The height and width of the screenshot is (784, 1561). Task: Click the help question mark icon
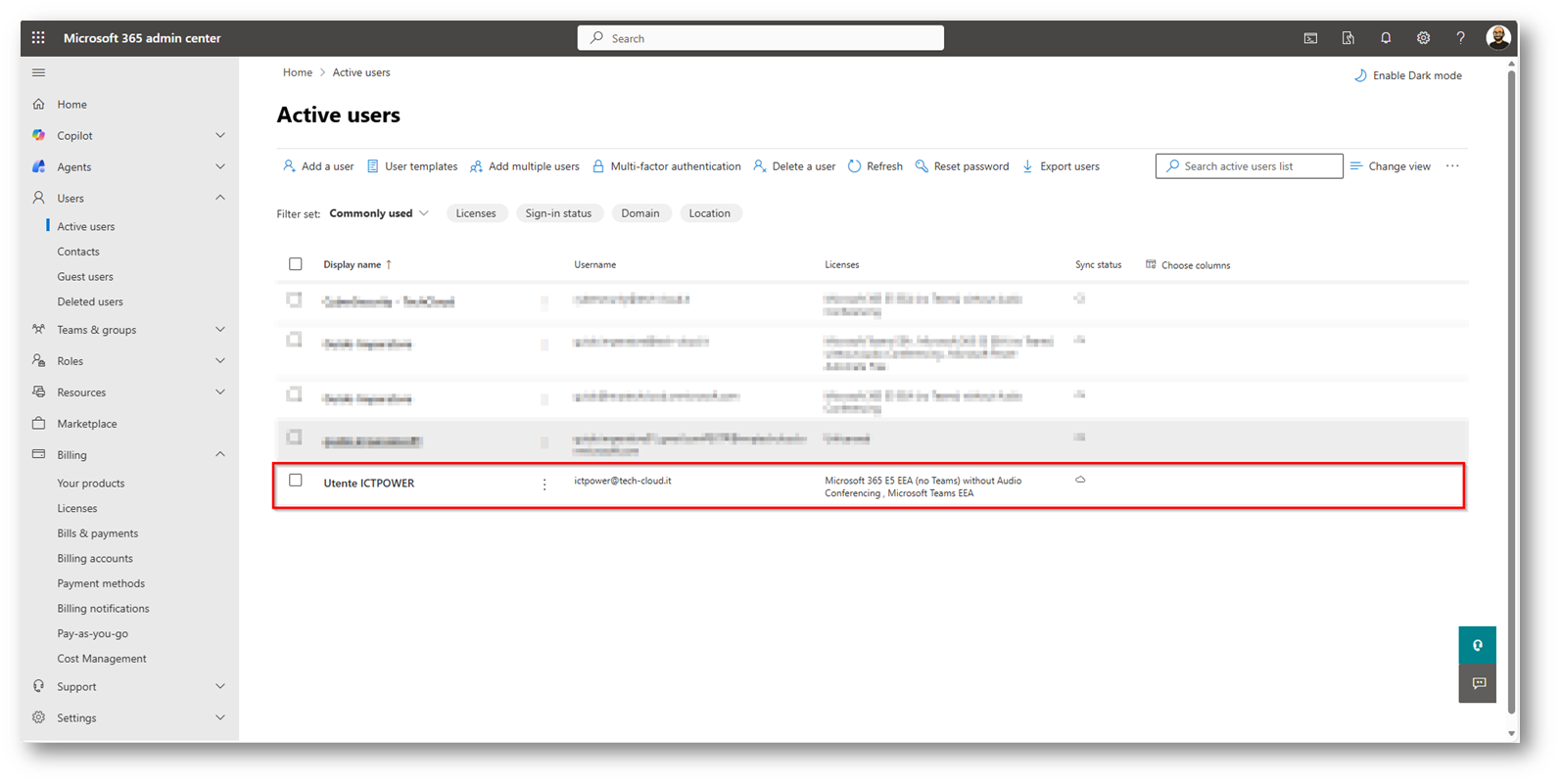pyautogui.click(x=1460, y=38)
